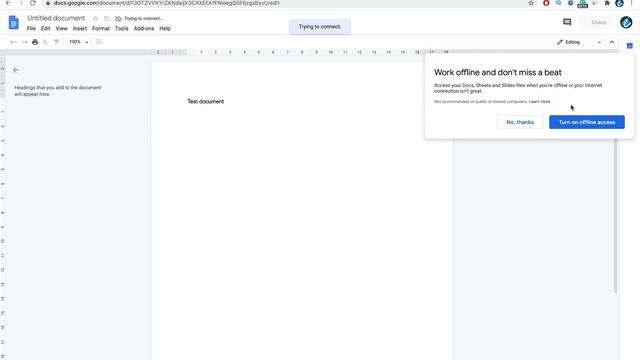Click the Trying to connect toast message
Image resolution: width=640 pixels, height=360 pixels.
coord(320,27)
